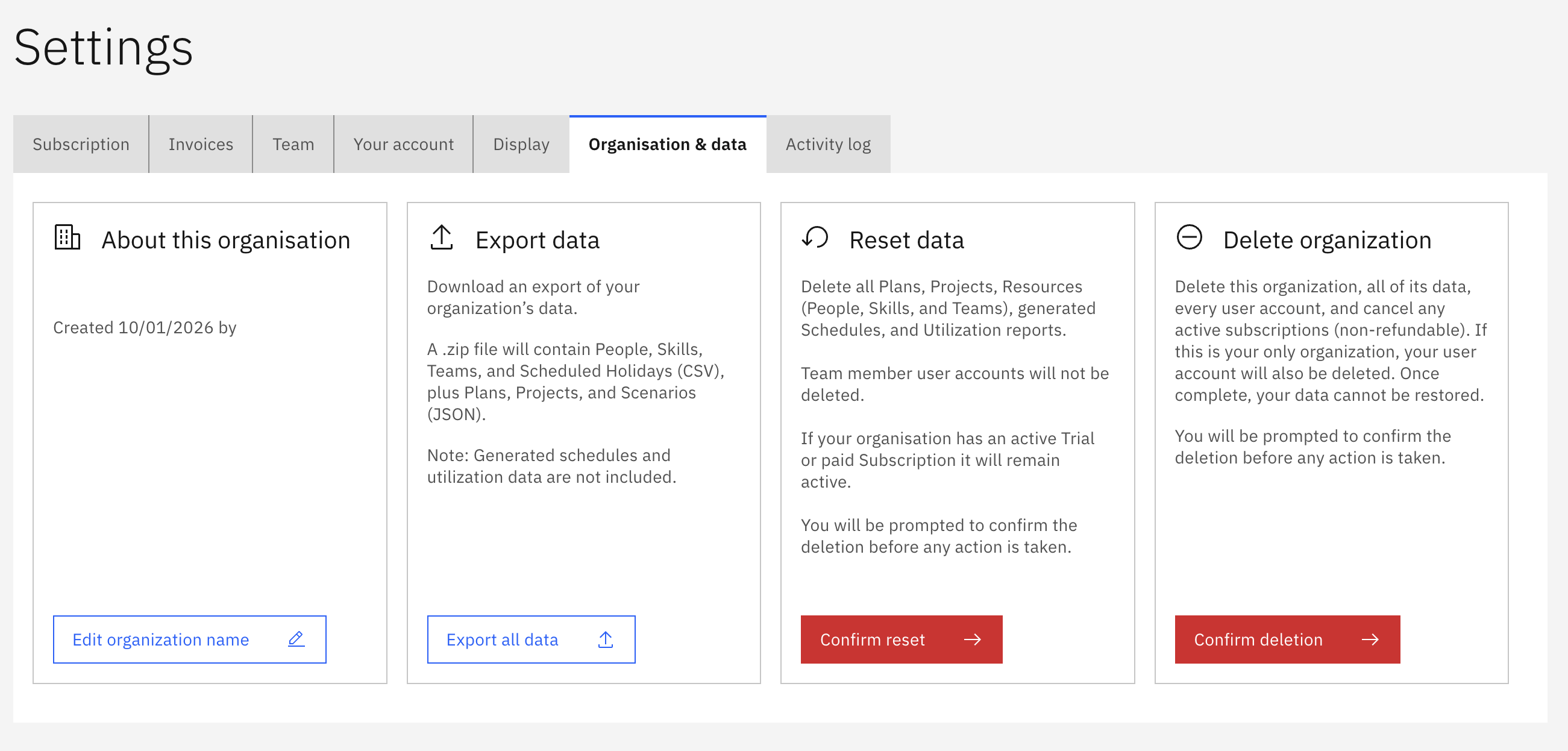
Task: Go to the Your account tab
Action: point(404,144)
